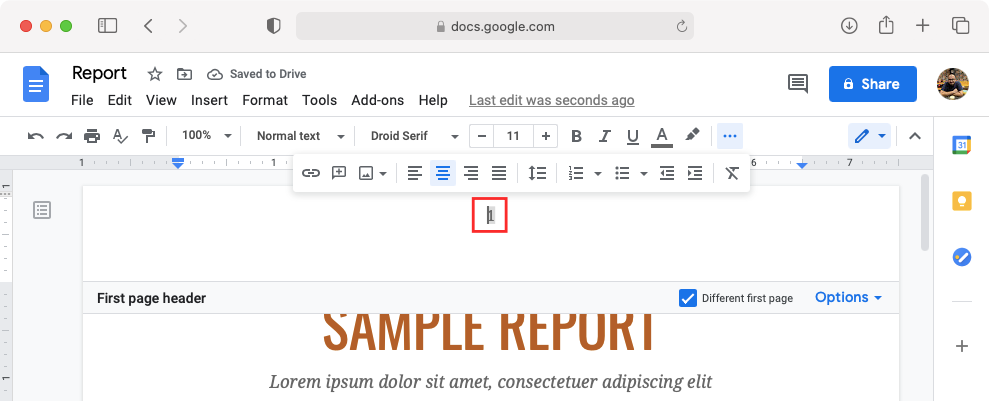Click the Insert link icon
The height and width of the screenshot is (401, 989).
(x=311, y=173)
